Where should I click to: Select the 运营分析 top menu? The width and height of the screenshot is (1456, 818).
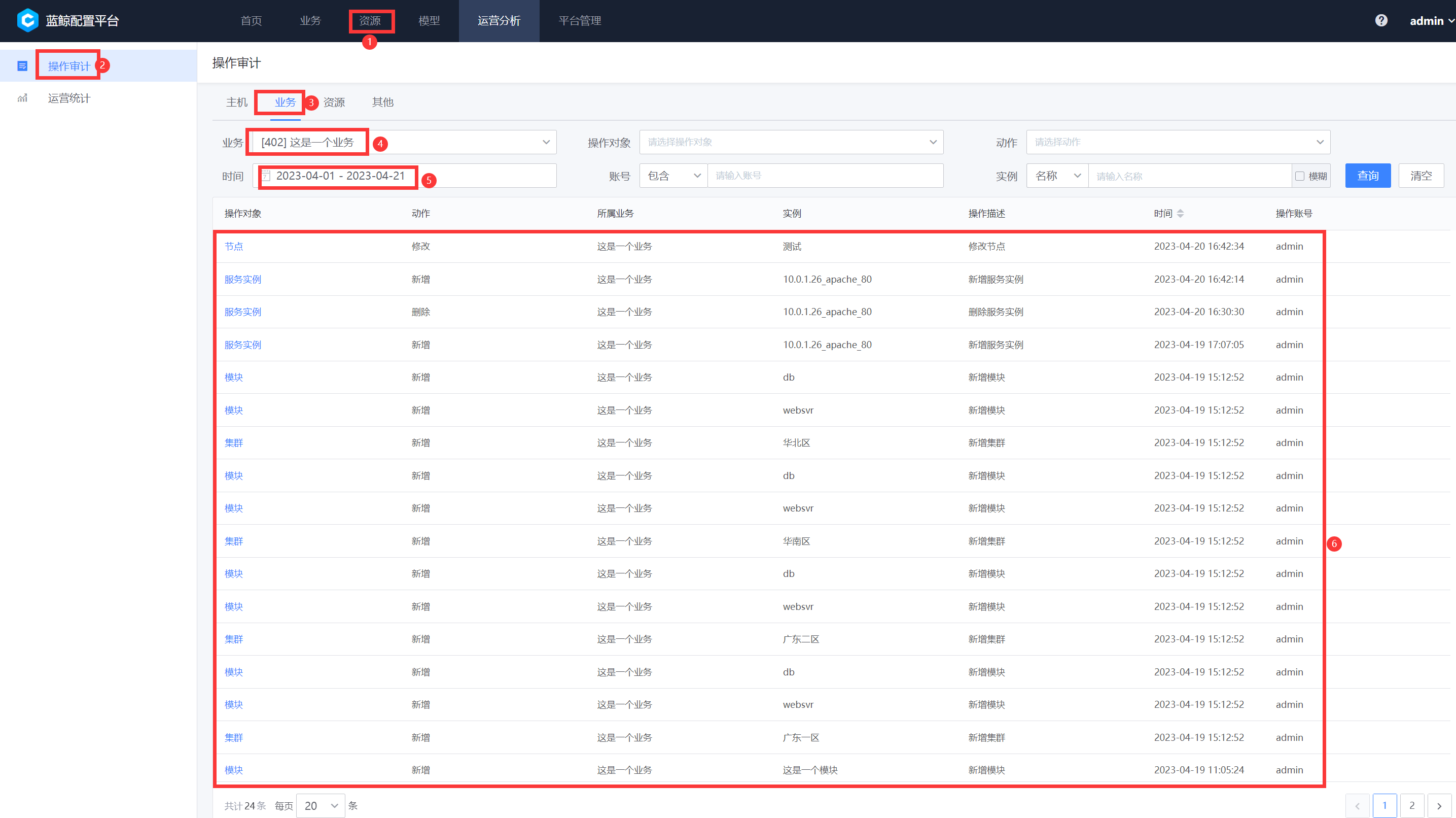tap(499, 21)
